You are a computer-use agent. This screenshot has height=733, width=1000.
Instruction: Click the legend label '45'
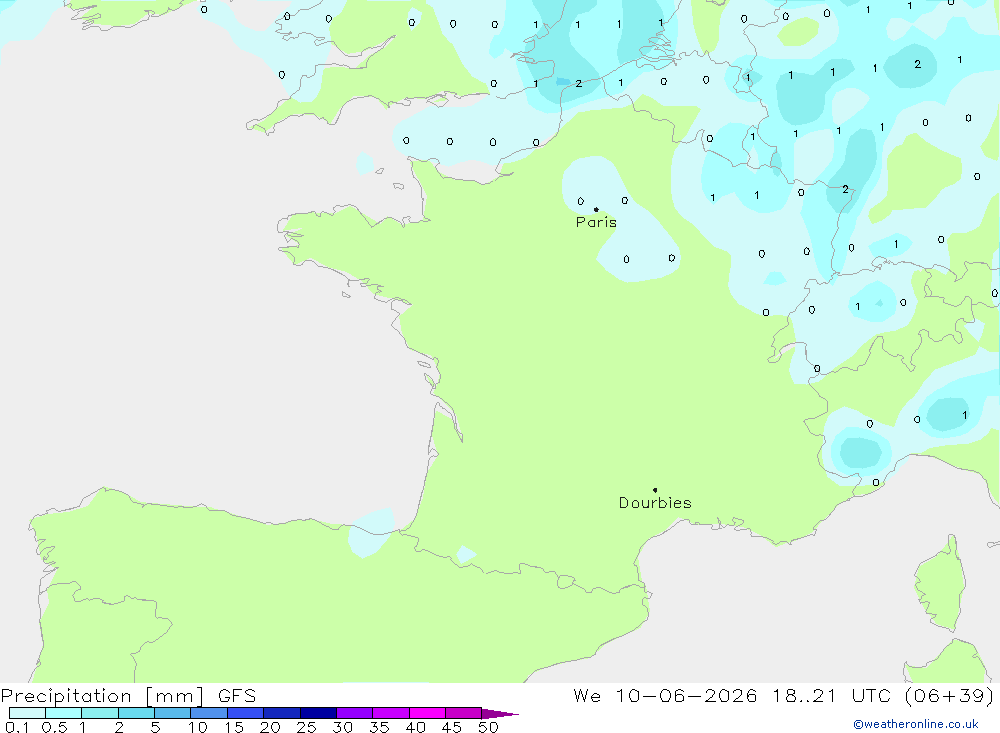(x=452, y=727)
